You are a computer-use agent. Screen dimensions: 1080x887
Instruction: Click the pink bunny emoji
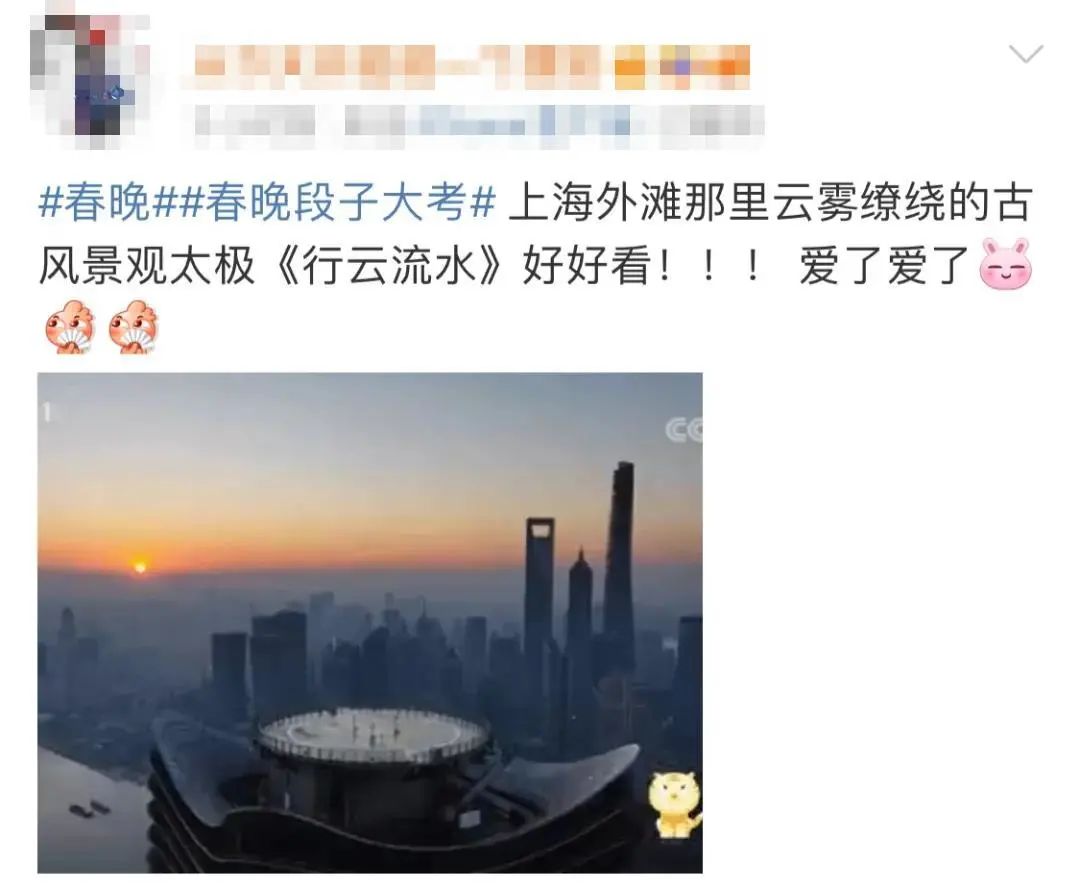point(1006,263)
